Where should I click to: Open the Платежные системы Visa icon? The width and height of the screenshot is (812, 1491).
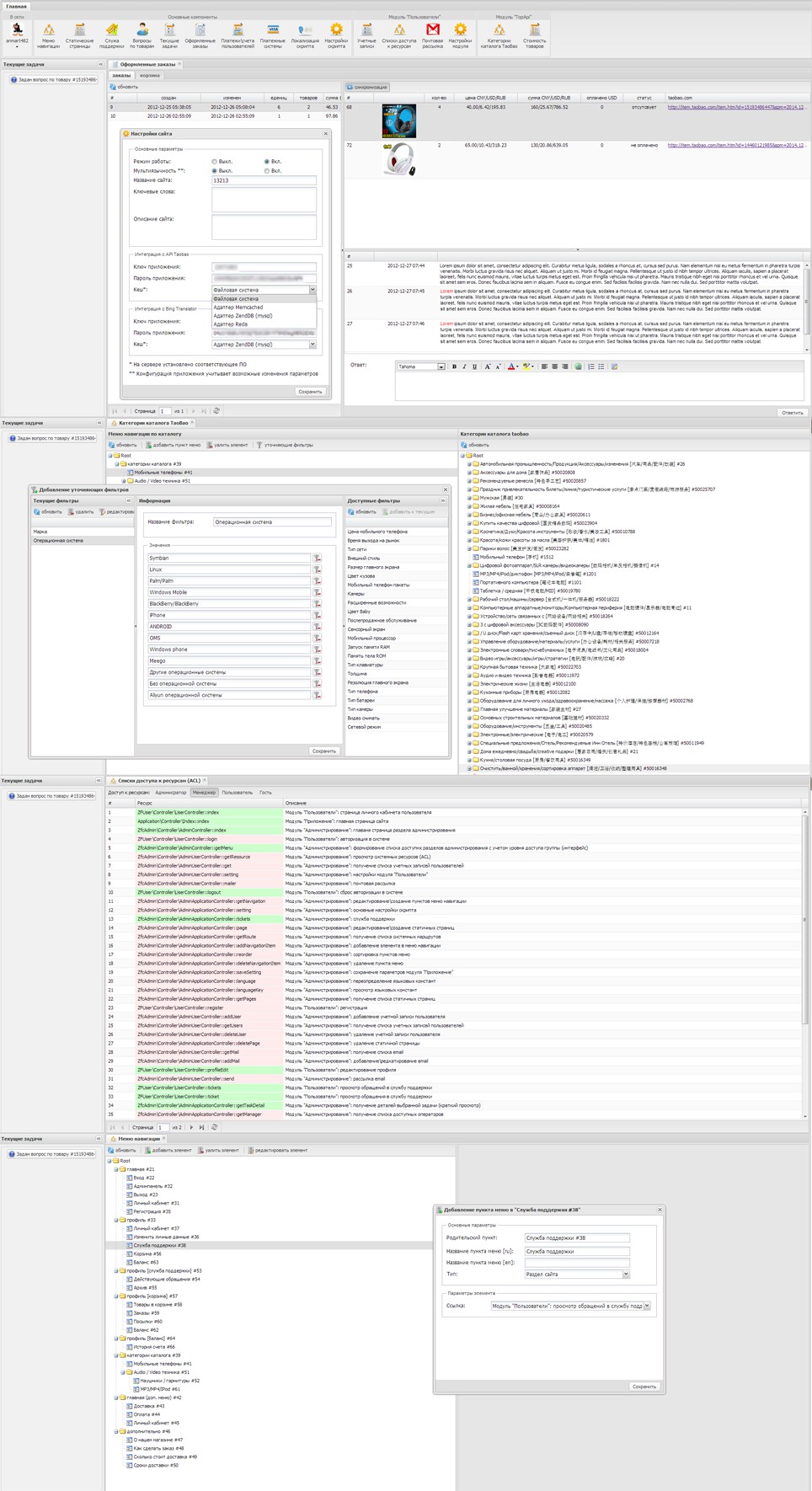click(x=273, y=35)
